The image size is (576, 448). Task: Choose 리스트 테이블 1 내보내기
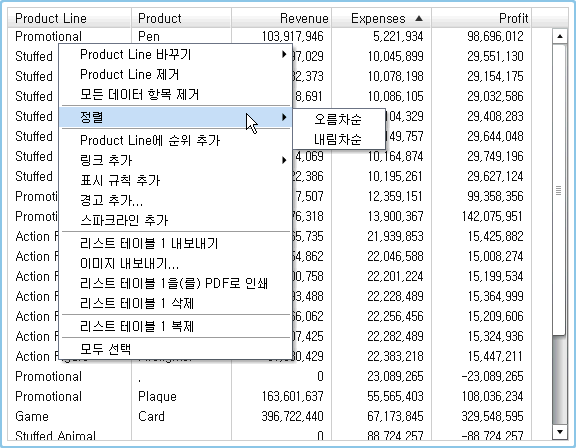tap(176, 243)
